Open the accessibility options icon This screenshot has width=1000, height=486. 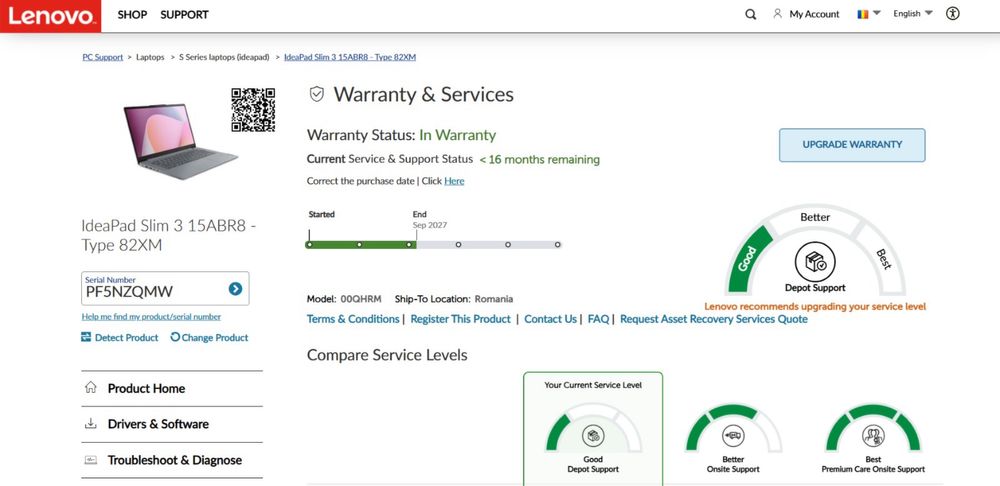(x=953, y=13)
